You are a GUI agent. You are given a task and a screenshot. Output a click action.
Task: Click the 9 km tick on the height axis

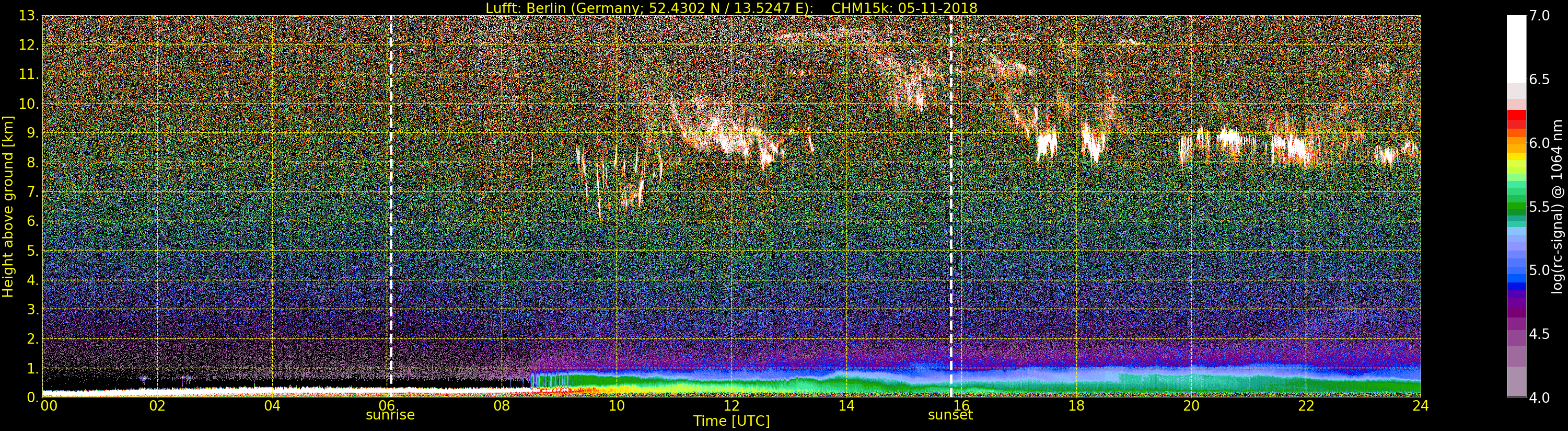33,133
